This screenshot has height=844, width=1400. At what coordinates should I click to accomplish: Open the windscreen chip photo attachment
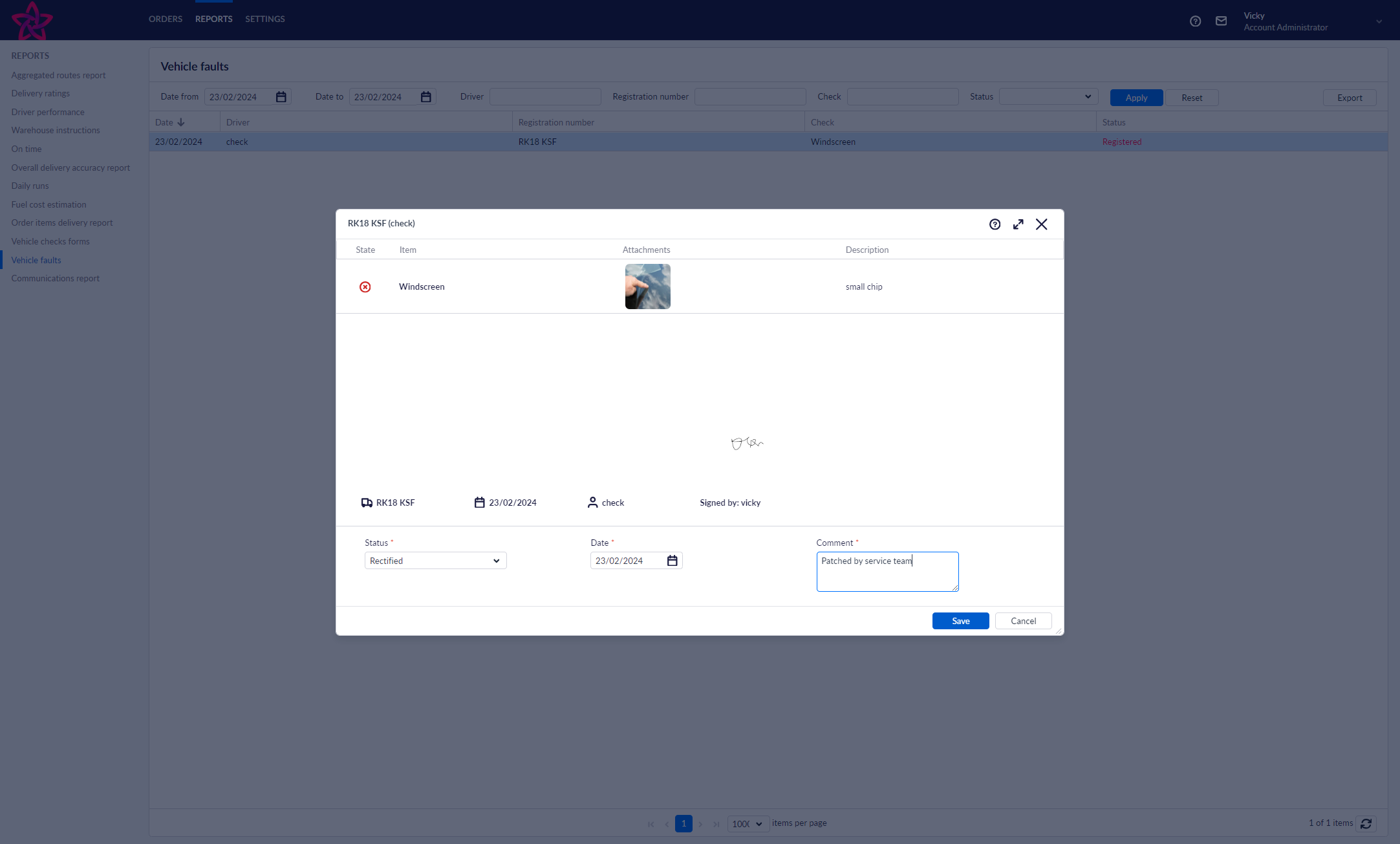(648, 287)
